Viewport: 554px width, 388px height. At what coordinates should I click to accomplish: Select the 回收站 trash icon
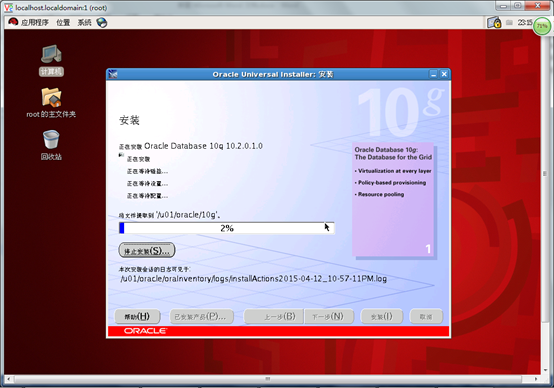point(51,145)
